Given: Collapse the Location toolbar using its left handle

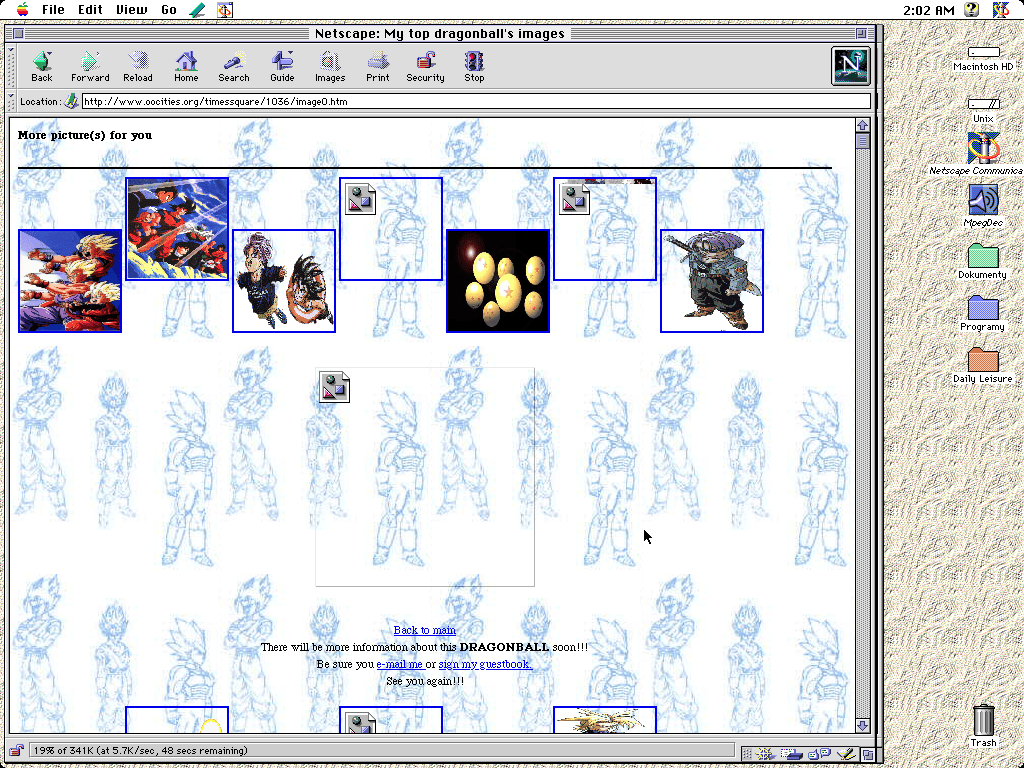Looking at the screenshot, I should click(12, 101).
